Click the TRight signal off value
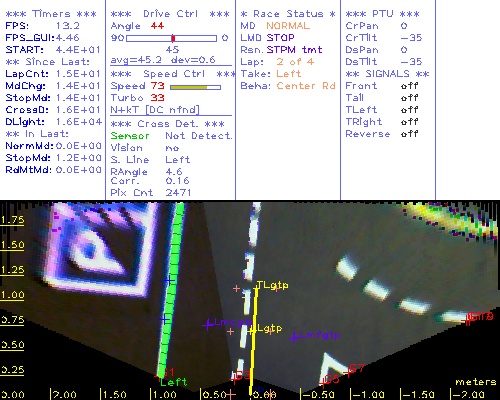Screen dimensions: 500x400 pyautogui.click(x=409, y=122)
